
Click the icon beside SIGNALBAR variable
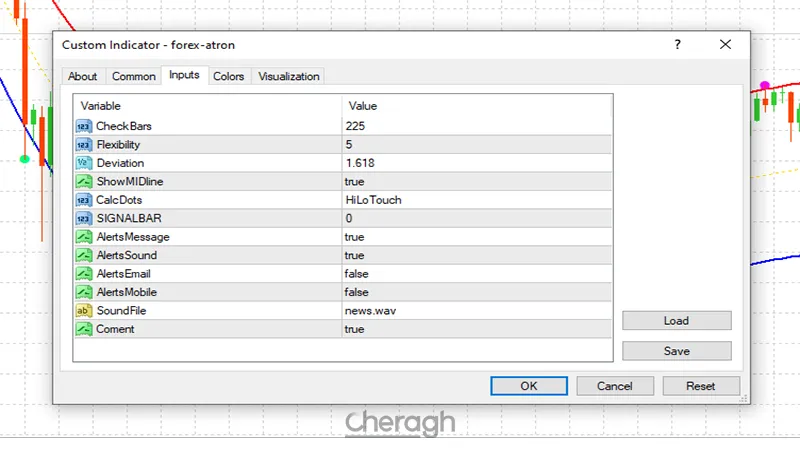pyautogui.click(x=84, y=218)
